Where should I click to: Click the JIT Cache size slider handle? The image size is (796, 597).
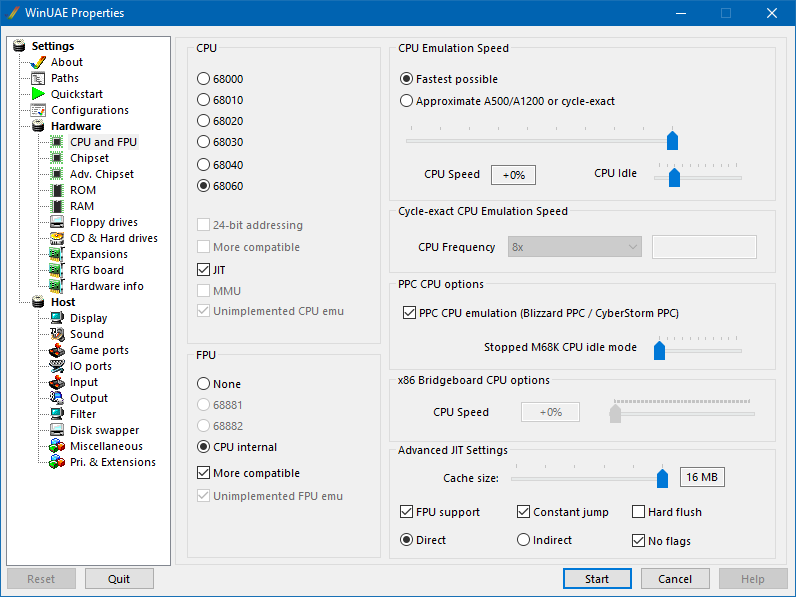[x=662, y=478]
